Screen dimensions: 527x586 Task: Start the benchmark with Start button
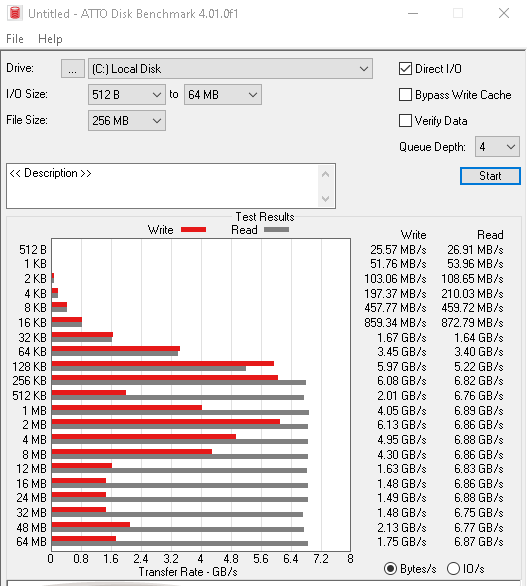tap(490, 176)
